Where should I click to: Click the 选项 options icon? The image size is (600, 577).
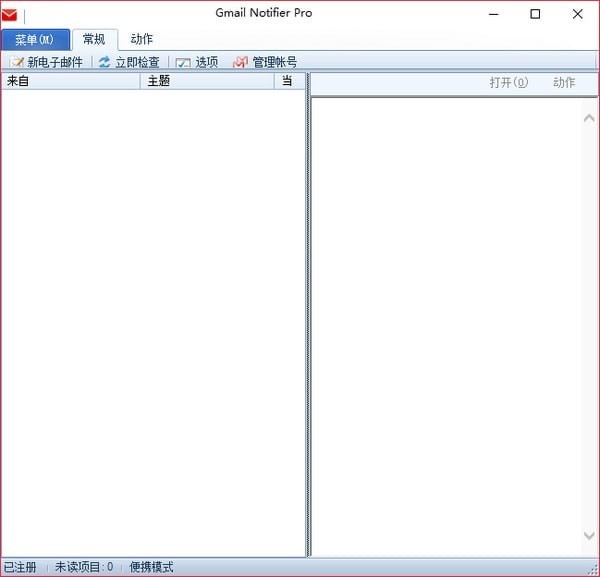click(x=183, y=62)
